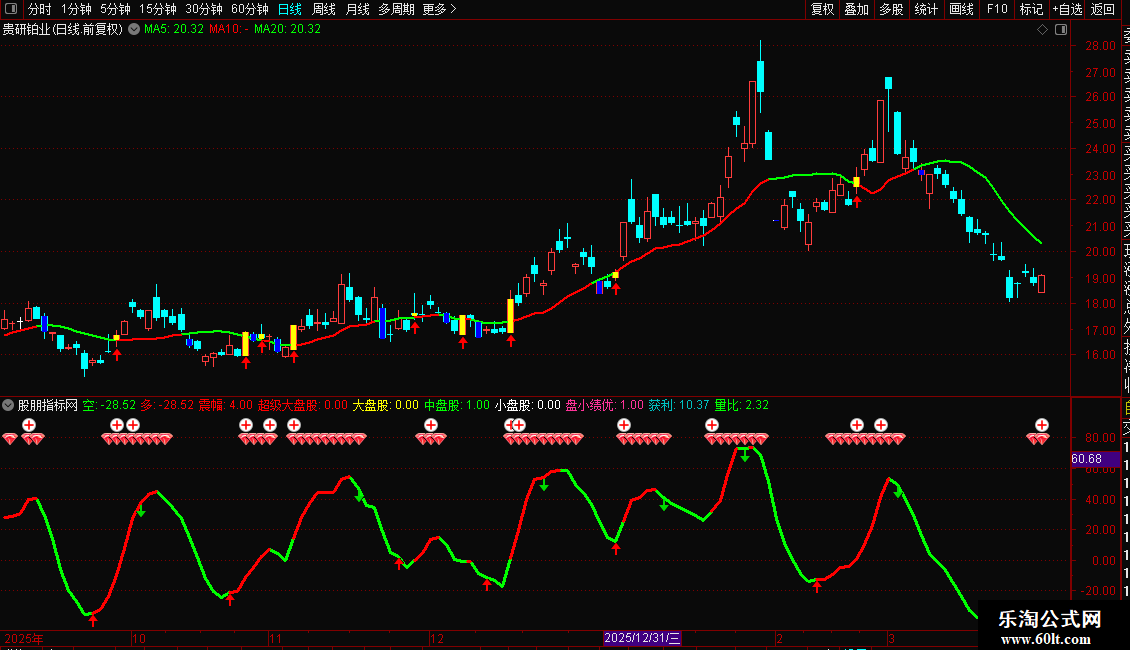Click the 获利: 10.37 value
This screenshot has height=650, width=1130.
(x=679, y=405)
